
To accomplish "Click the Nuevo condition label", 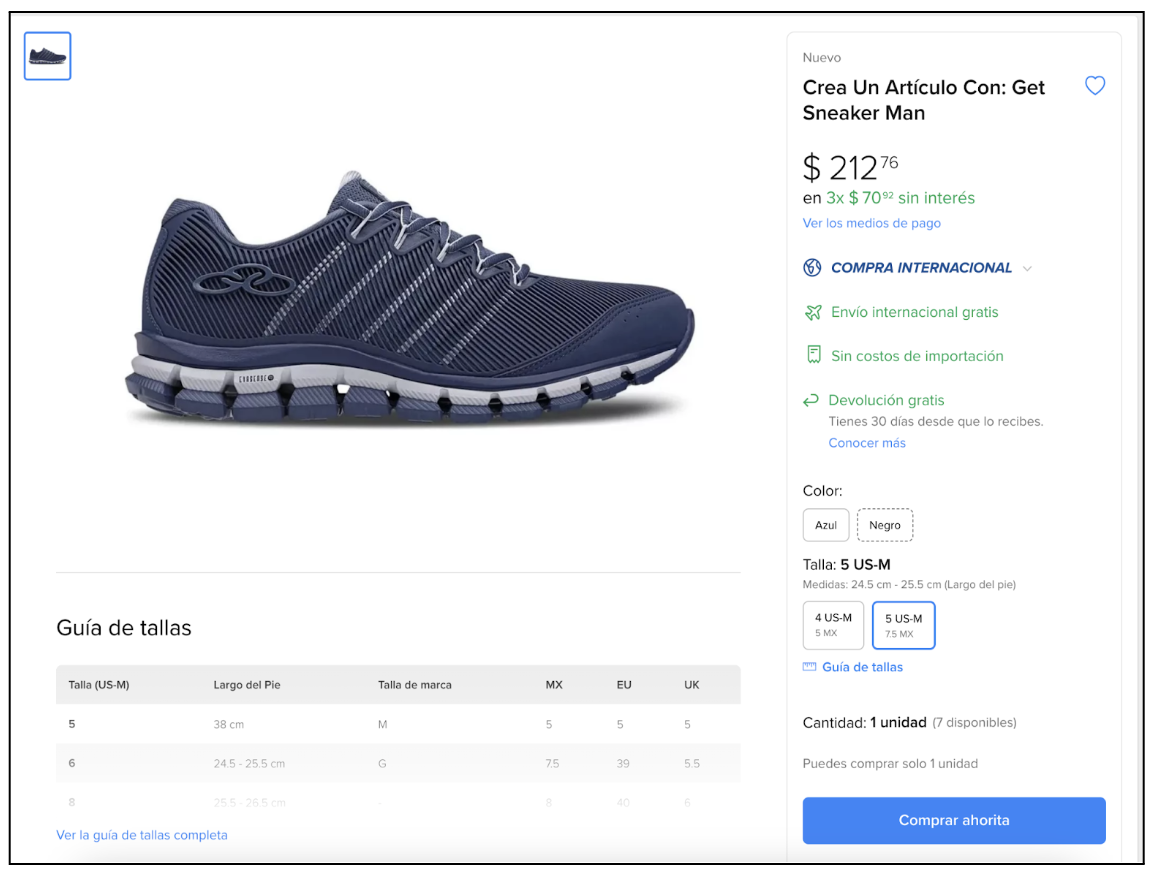I will pos(821,58).
